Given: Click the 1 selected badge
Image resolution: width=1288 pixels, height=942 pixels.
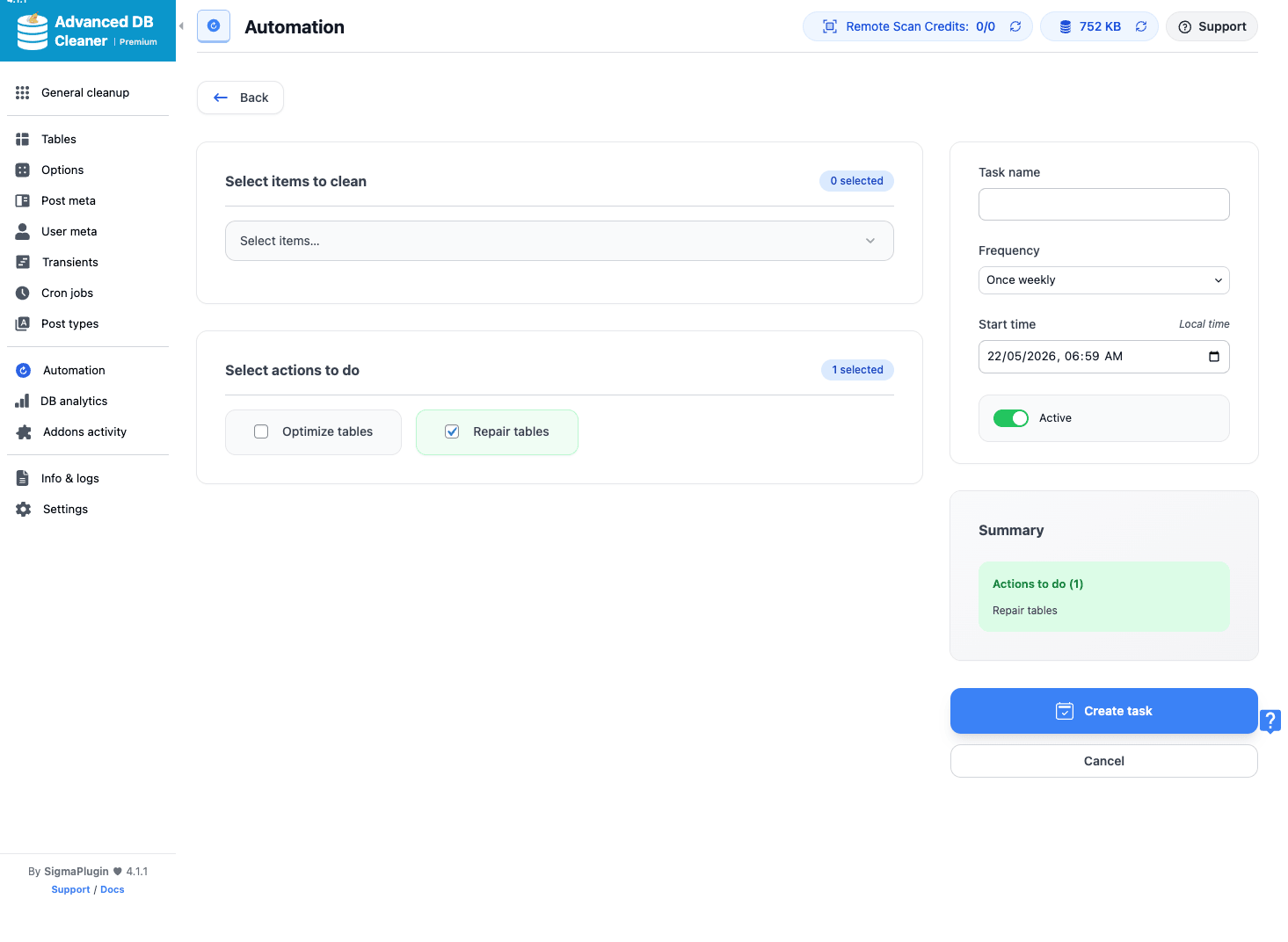Looking at the screenshot, I should pyautogui.click(x=857, y=370).
